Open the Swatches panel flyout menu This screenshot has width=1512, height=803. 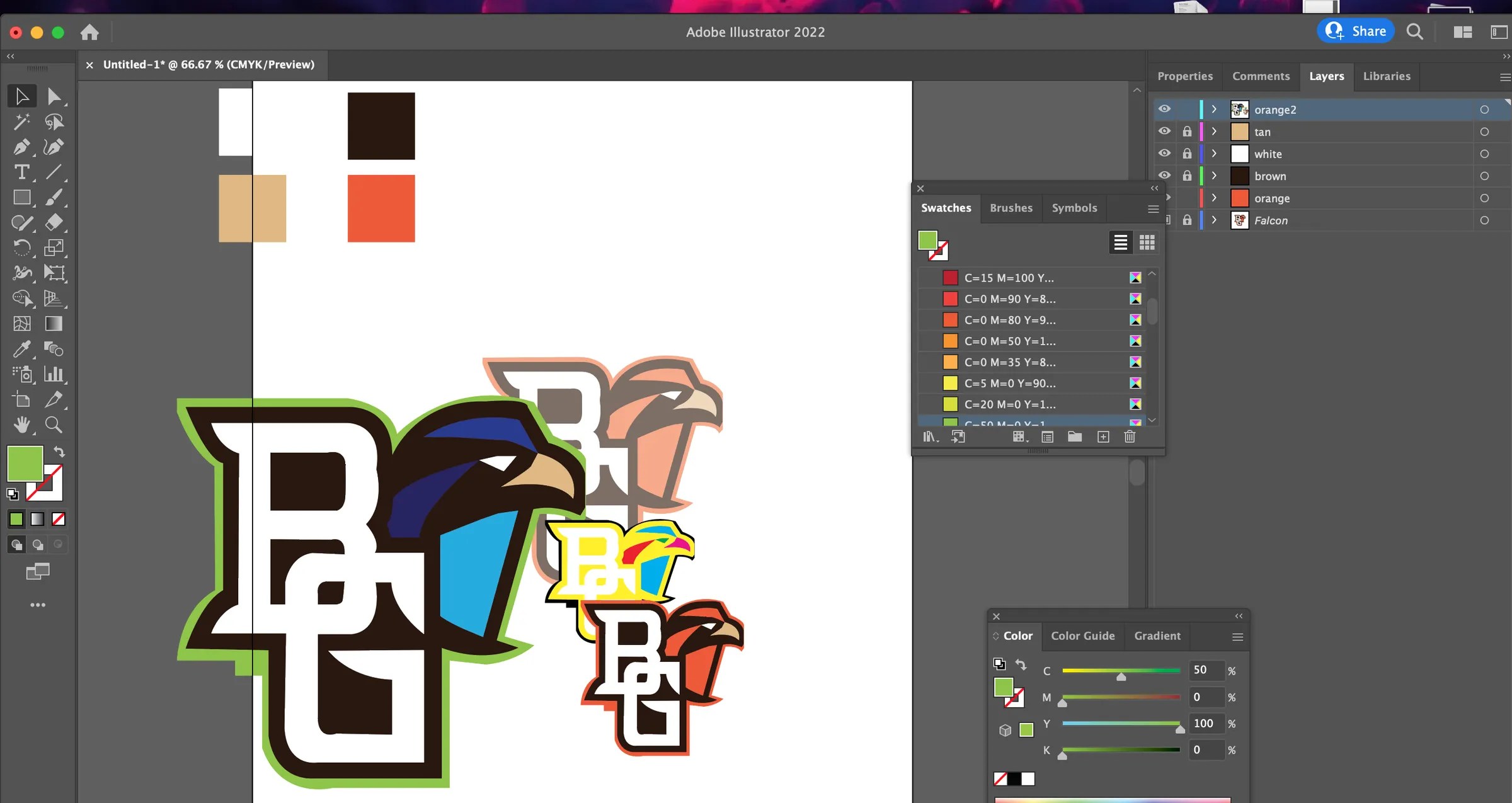click(1153, 208)
